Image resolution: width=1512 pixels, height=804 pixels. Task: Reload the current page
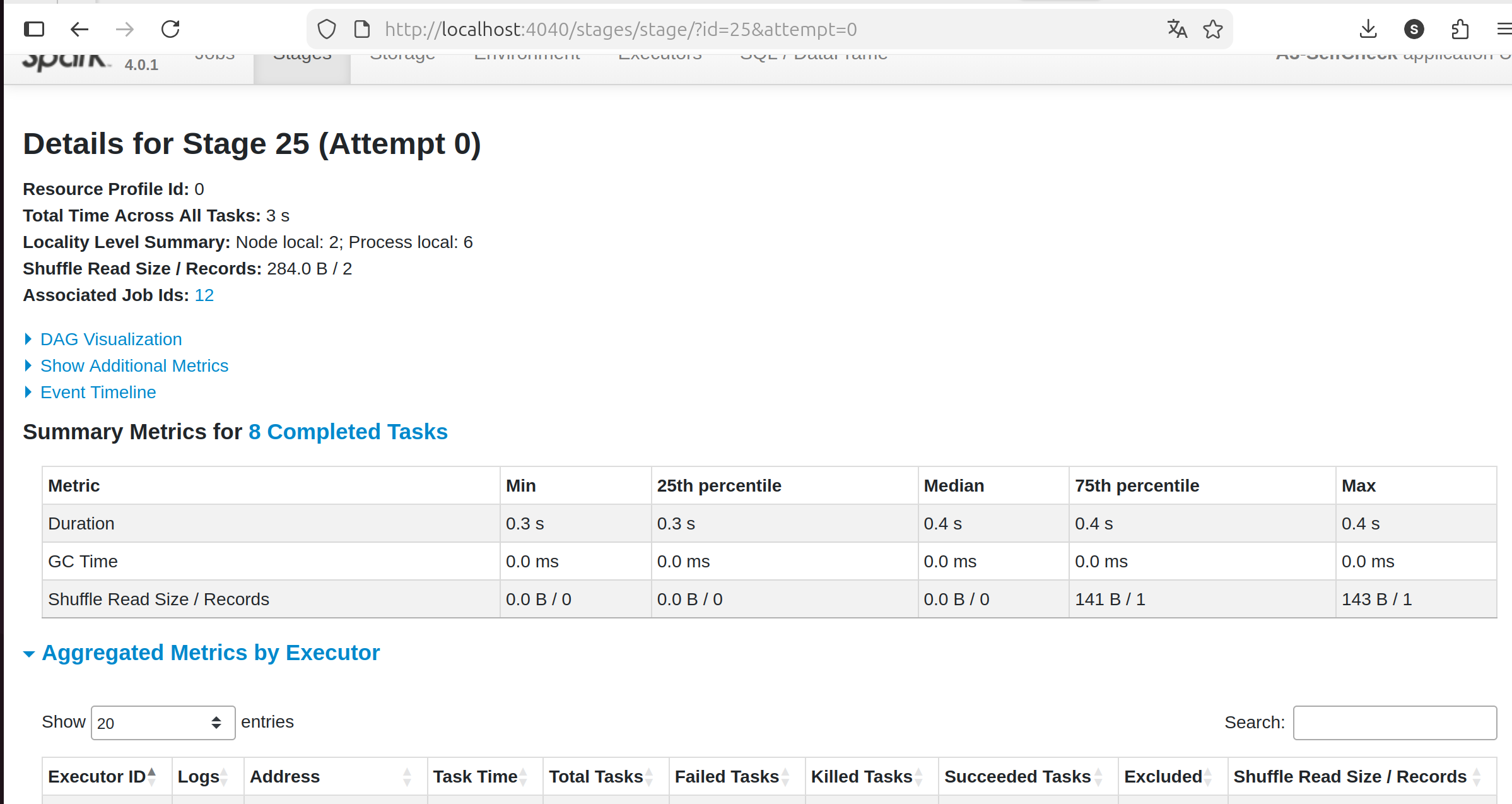[x=170, y=29]
